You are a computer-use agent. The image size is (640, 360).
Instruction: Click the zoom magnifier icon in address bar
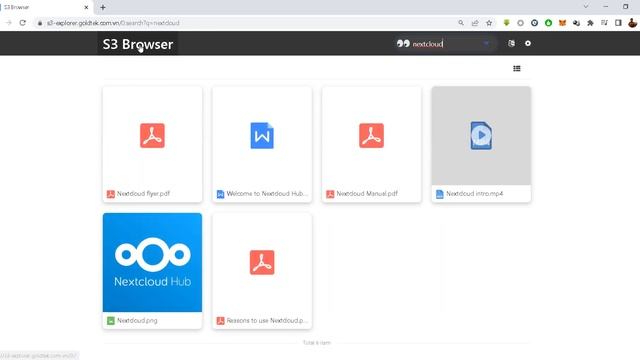pyautogui.click(x=461, y=23)
